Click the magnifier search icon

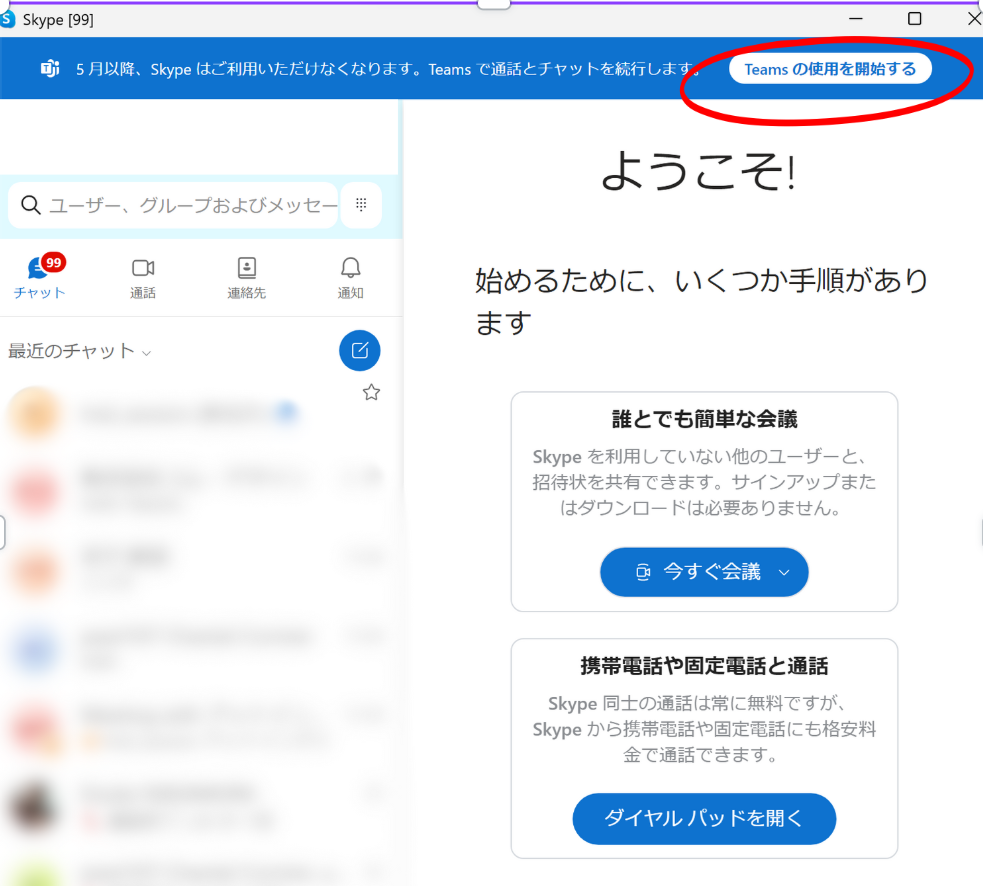(31, 205)
